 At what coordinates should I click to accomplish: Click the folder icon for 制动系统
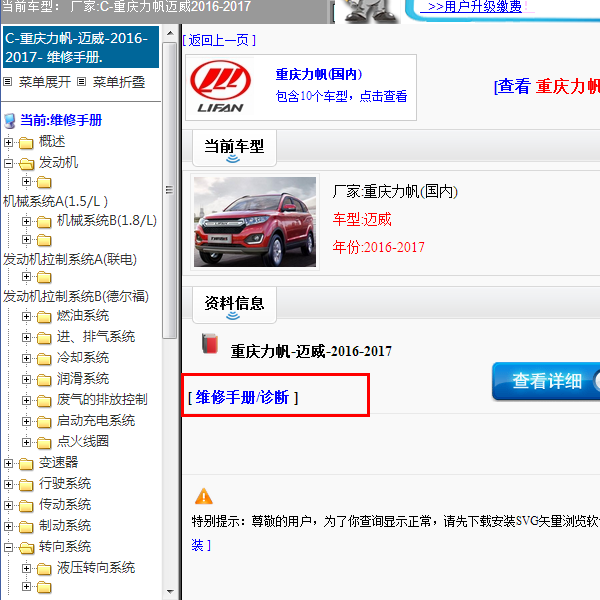click(x=26, y=527)
